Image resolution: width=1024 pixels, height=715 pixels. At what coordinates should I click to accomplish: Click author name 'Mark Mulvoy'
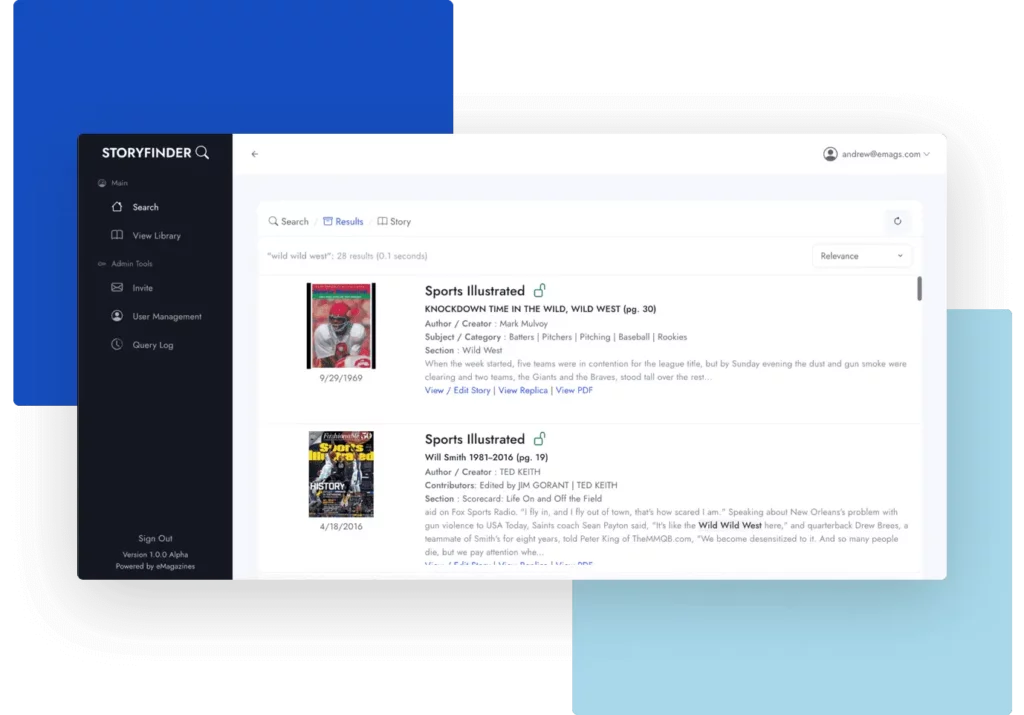tap(524, 323)
